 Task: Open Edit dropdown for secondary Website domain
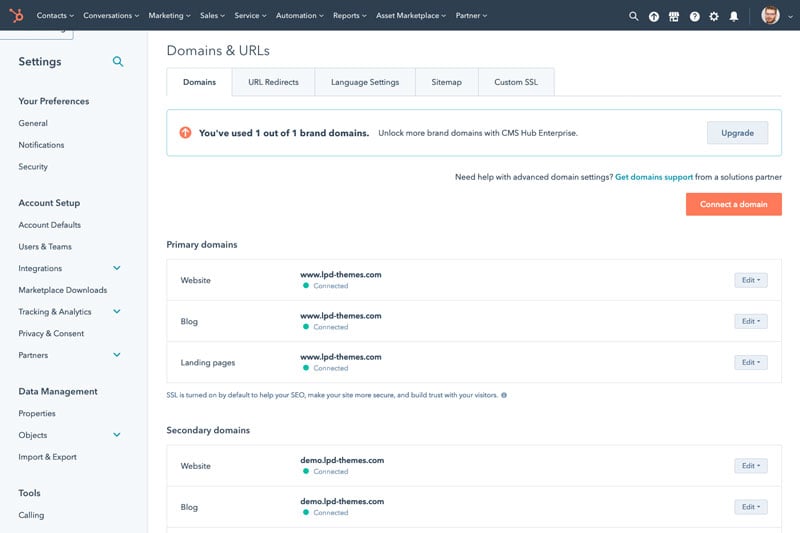click(x=751, y=466)
